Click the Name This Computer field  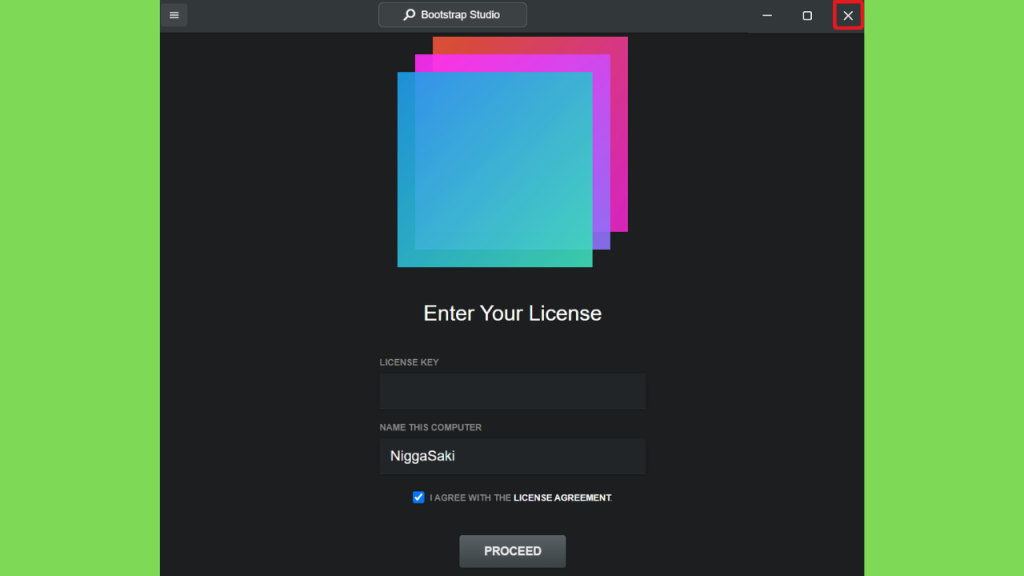coord(513,456)
